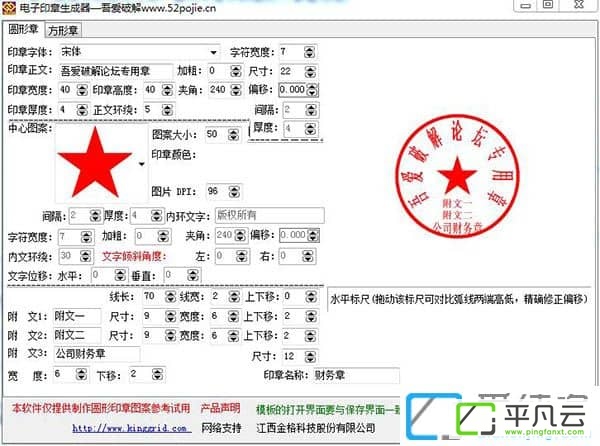Click the round seal preview image
The width and height of the screenshot is (600, 446).
pos(457,176)
